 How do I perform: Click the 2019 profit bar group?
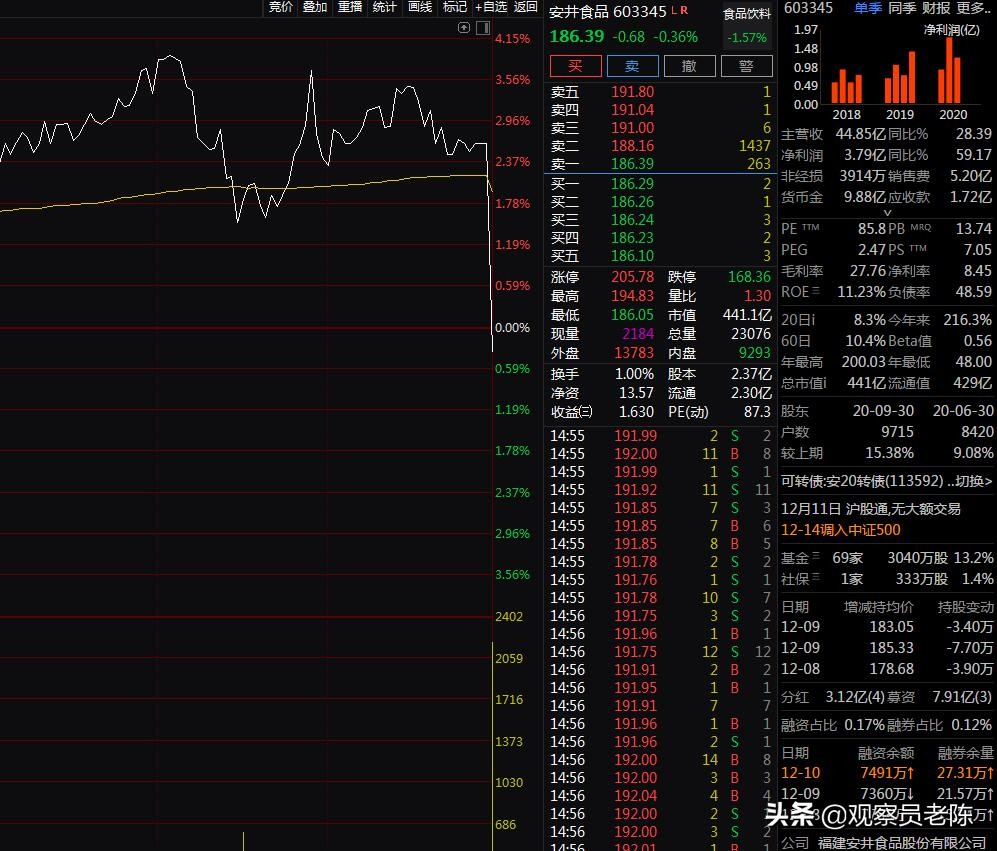(x=900, y=78)
